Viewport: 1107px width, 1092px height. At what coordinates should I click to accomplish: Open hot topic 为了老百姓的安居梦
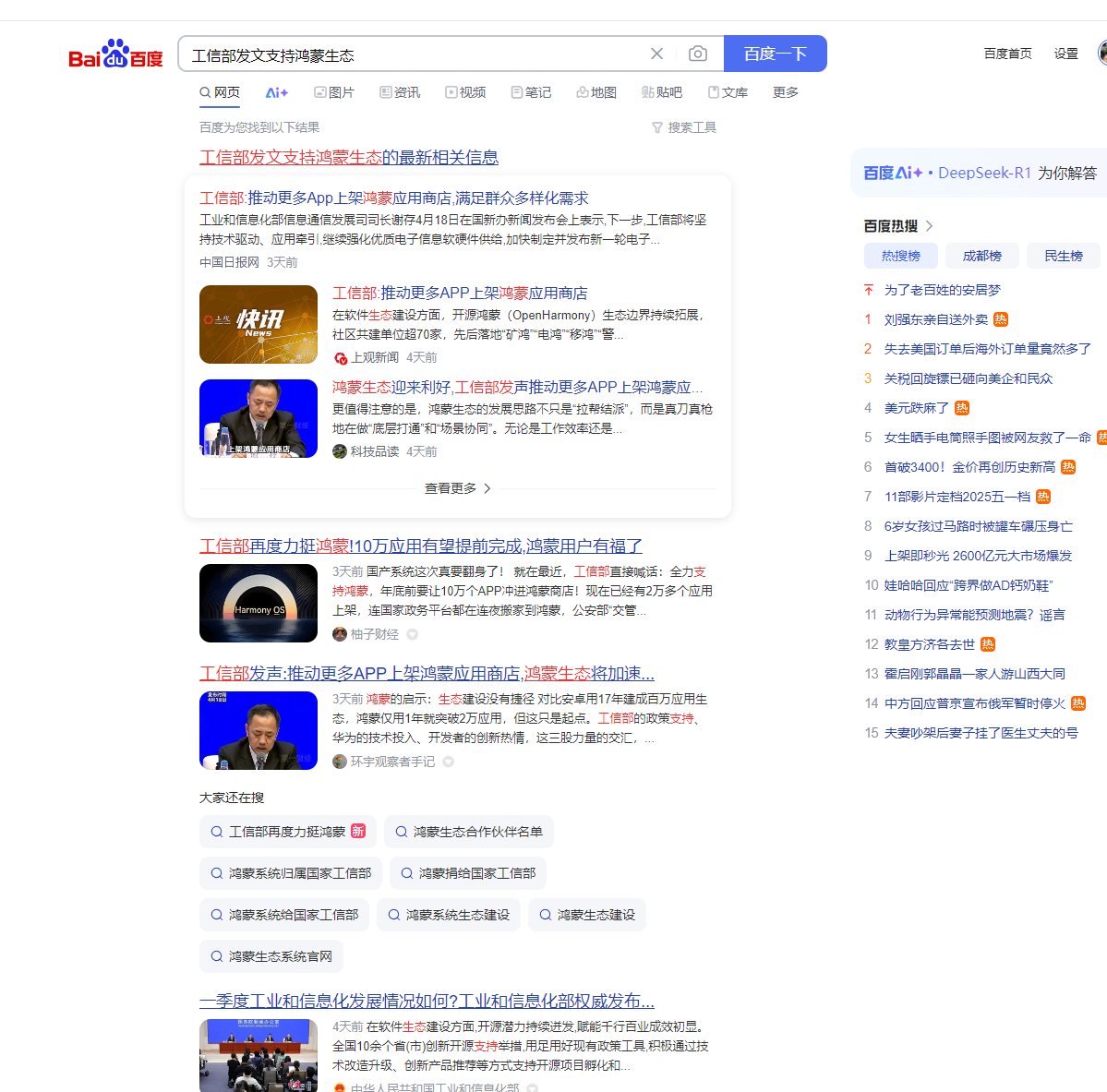[943, 290]
